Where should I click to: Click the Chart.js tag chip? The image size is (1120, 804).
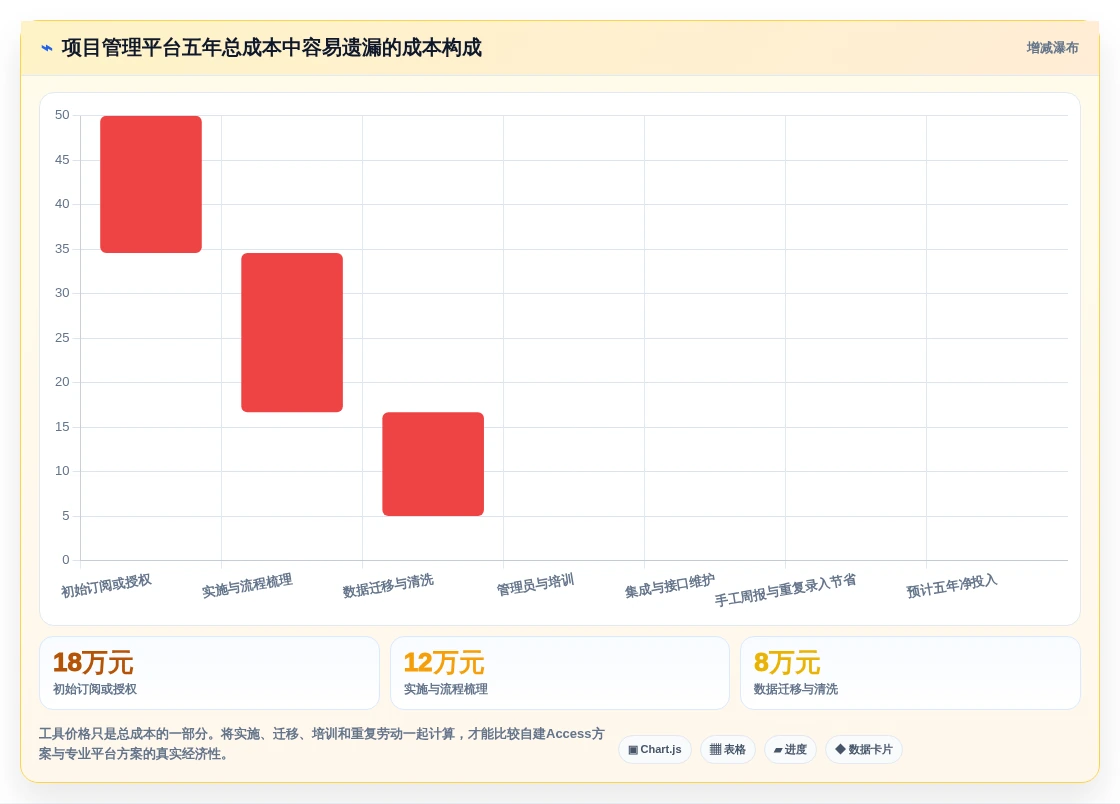click(654, 749)
